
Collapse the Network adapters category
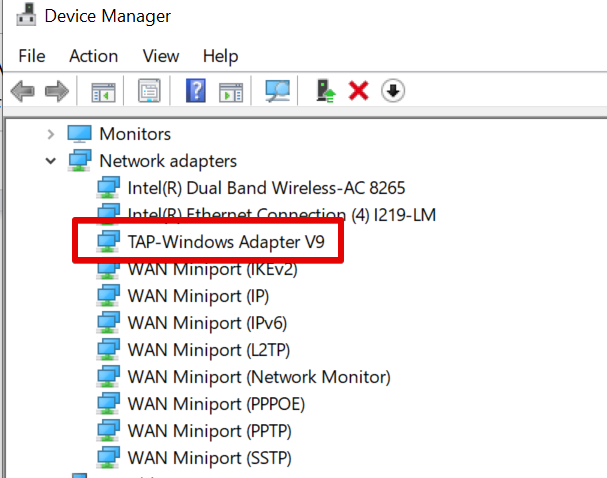[x=51, y=161]
